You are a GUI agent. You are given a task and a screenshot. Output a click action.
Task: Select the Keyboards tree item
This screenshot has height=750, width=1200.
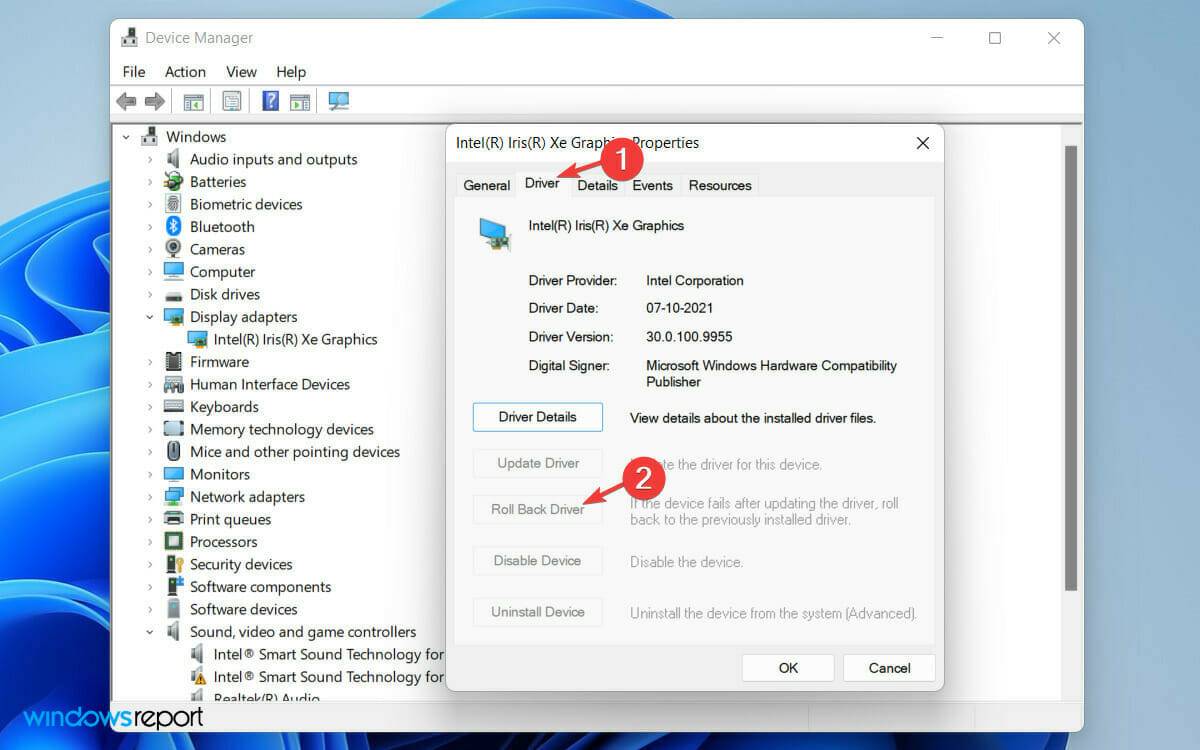tap(224, 406)
